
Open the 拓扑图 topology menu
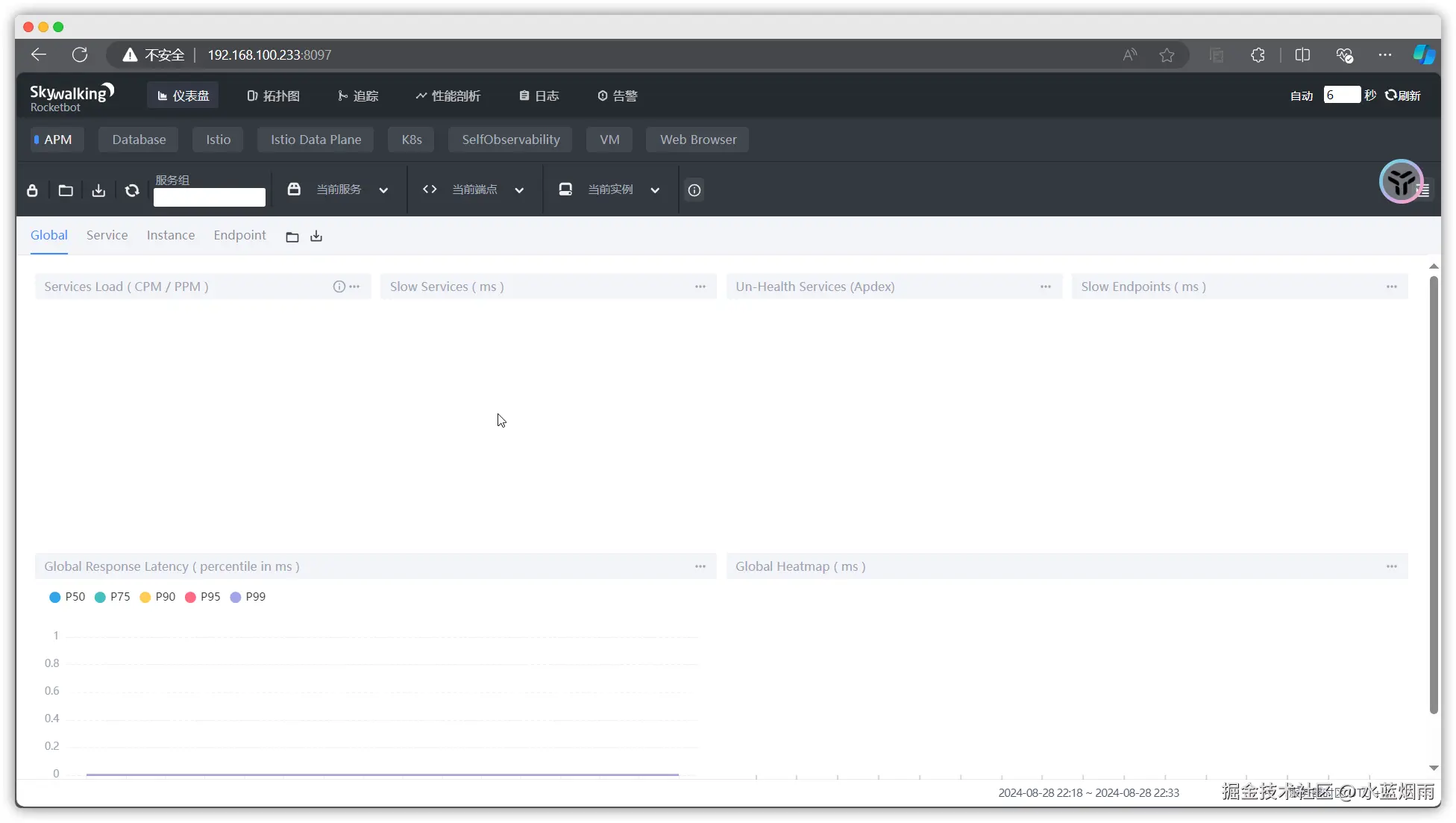[274, 96]
